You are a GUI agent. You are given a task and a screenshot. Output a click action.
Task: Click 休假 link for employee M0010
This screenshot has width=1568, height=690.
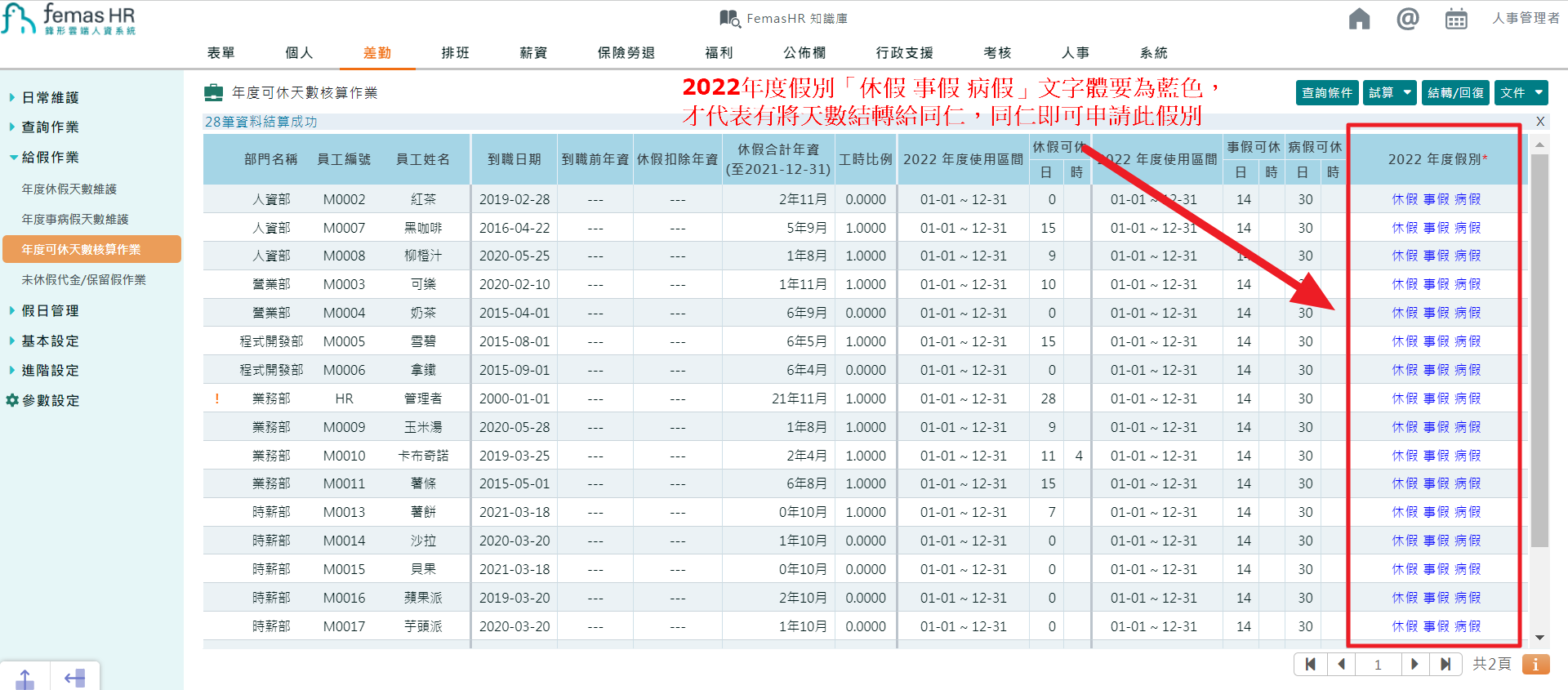1405,456
